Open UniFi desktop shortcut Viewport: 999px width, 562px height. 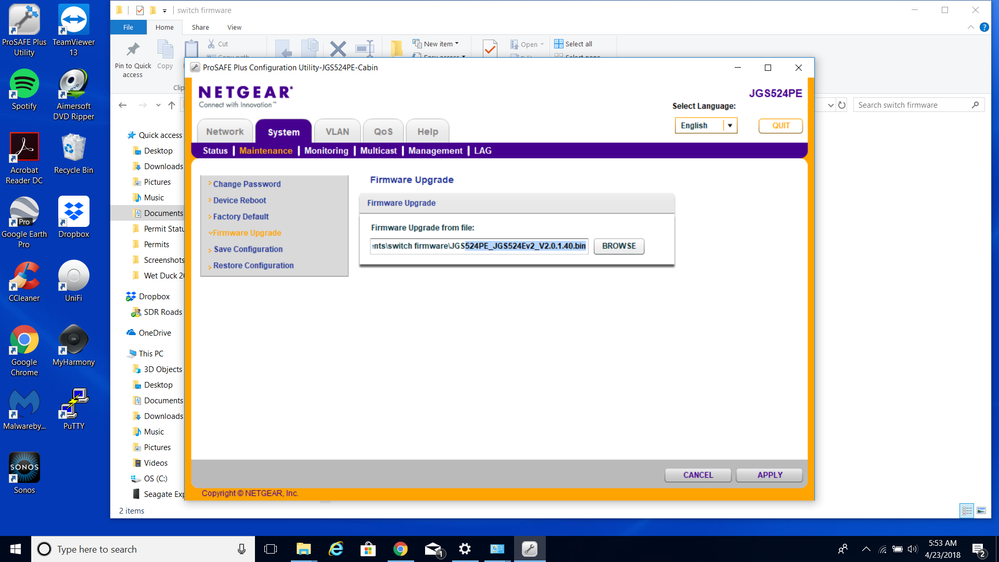(73, 280)
